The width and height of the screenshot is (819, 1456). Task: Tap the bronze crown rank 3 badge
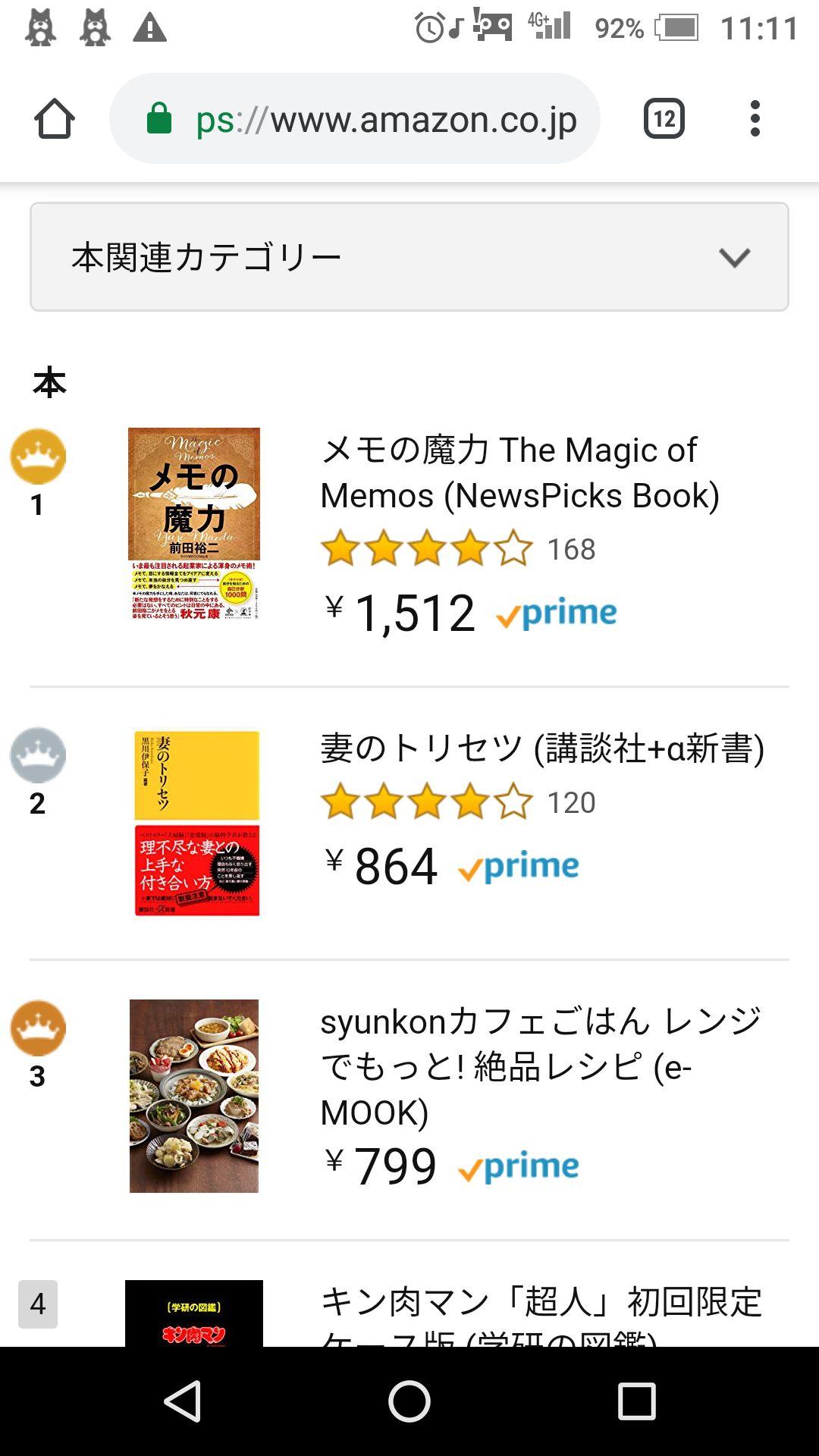click(38, 1028)
